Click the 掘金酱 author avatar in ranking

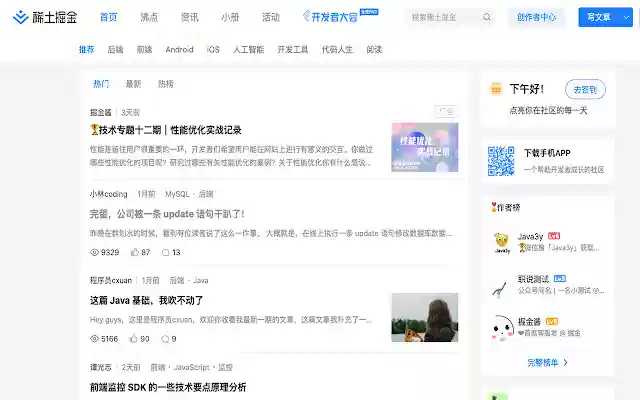[502, 328]
